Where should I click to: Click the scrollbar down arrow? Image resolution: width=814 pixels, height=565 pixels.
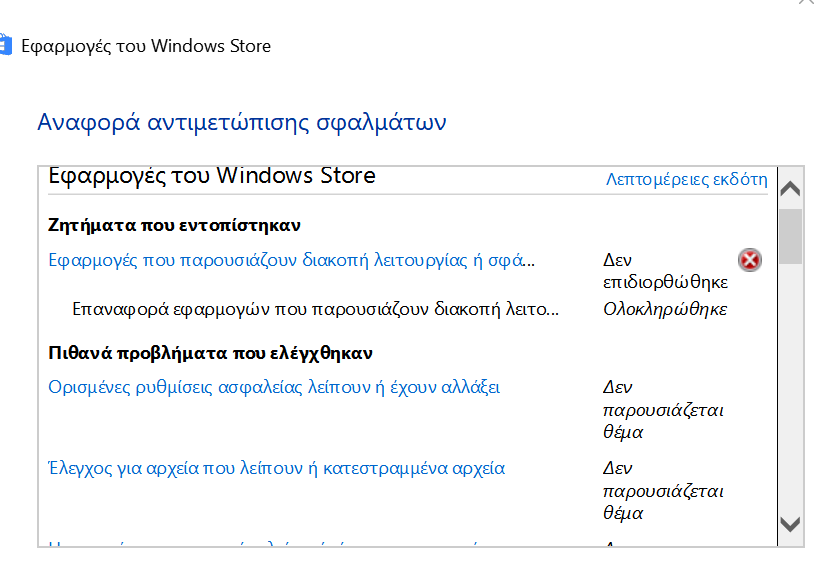click(x=790, y=524)
